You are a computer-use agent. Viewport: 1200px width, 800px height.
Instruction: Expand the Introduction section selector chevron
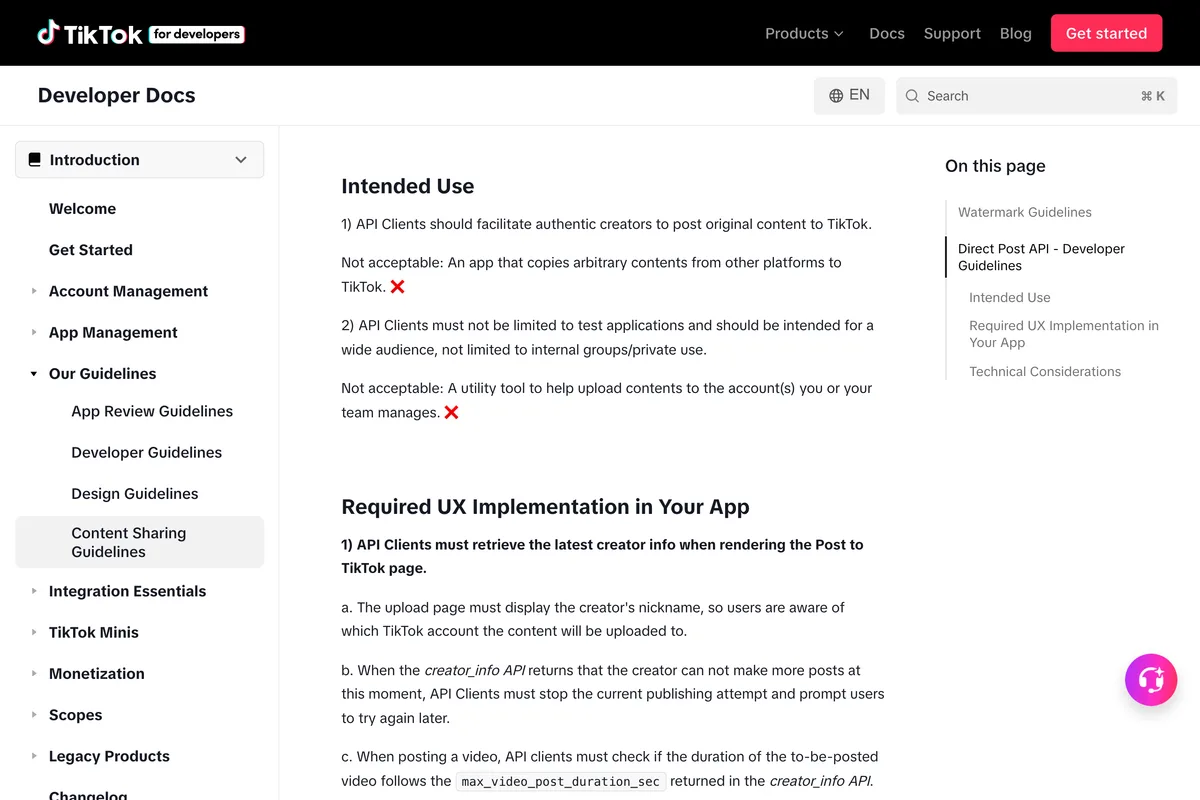coord(241,160)
